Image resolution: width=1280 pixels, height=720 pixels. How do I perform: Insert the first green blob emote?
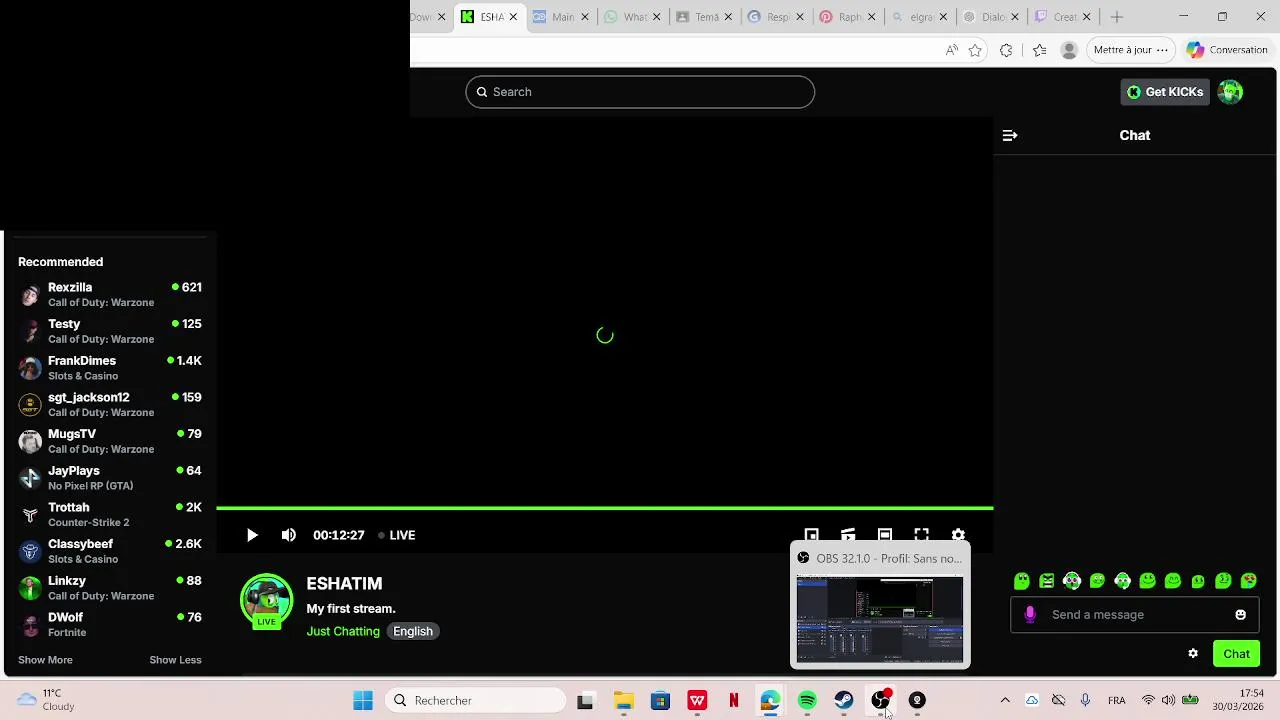click(1021, 581)
